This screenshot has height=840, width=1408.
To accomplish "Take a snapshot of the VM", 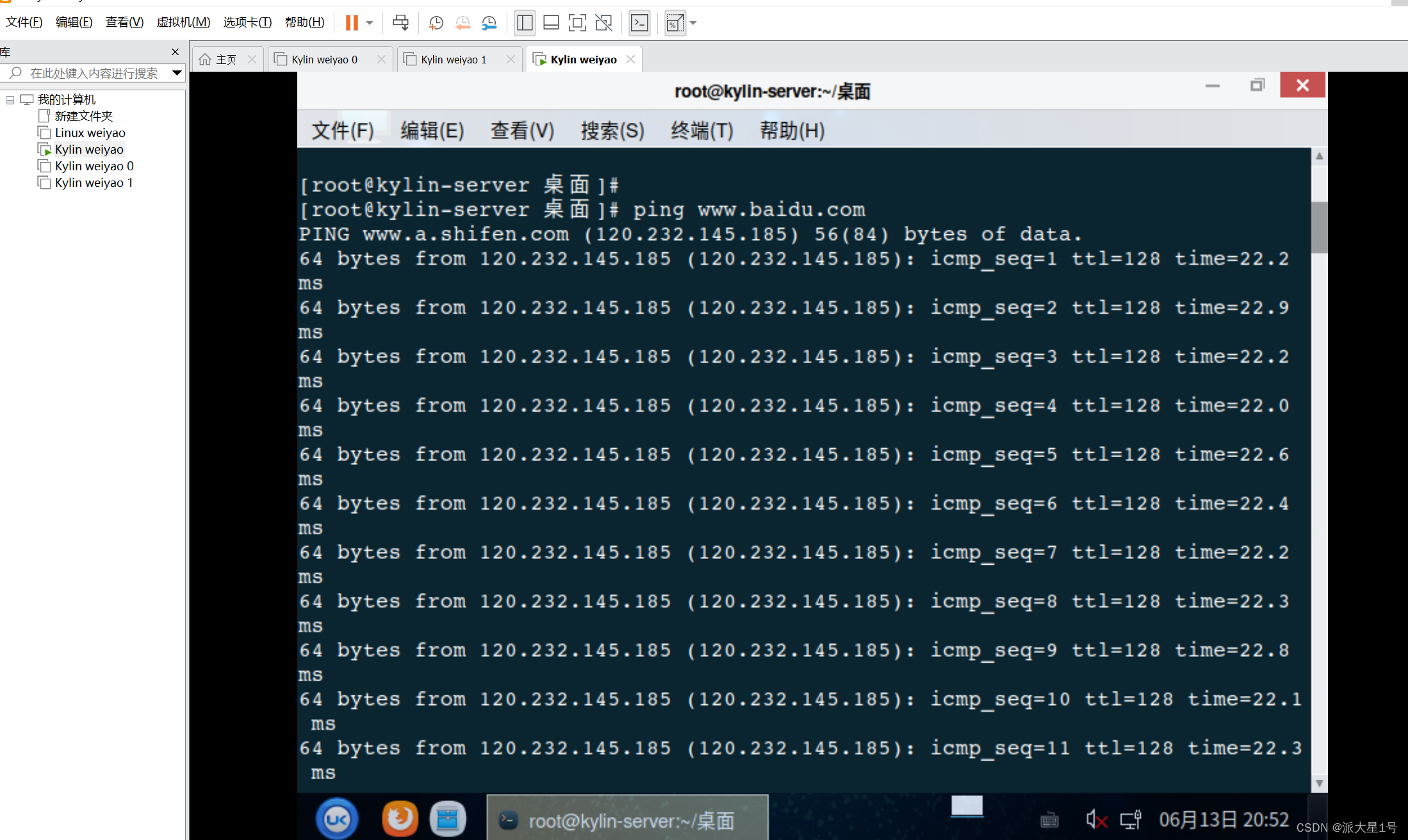I will click(436, 23).
